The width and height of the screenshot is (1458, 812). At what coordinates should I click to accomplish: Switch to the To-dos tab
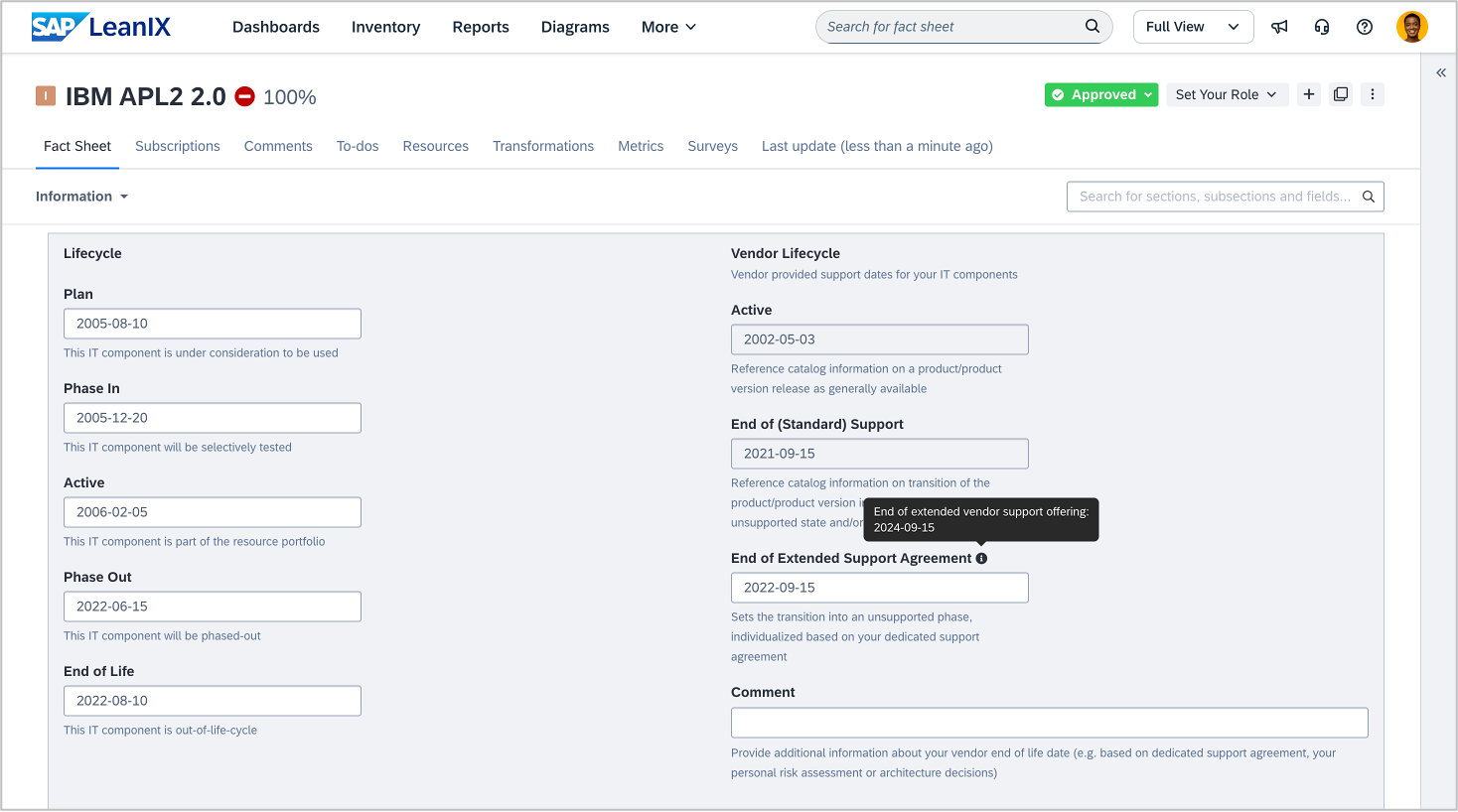[358, 146]
